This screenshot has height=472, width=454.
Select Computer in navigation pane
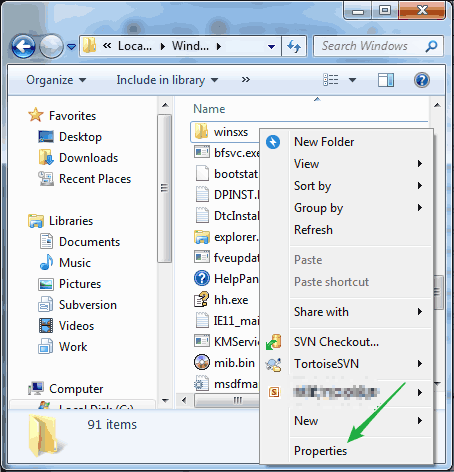[x=65, y=389]
